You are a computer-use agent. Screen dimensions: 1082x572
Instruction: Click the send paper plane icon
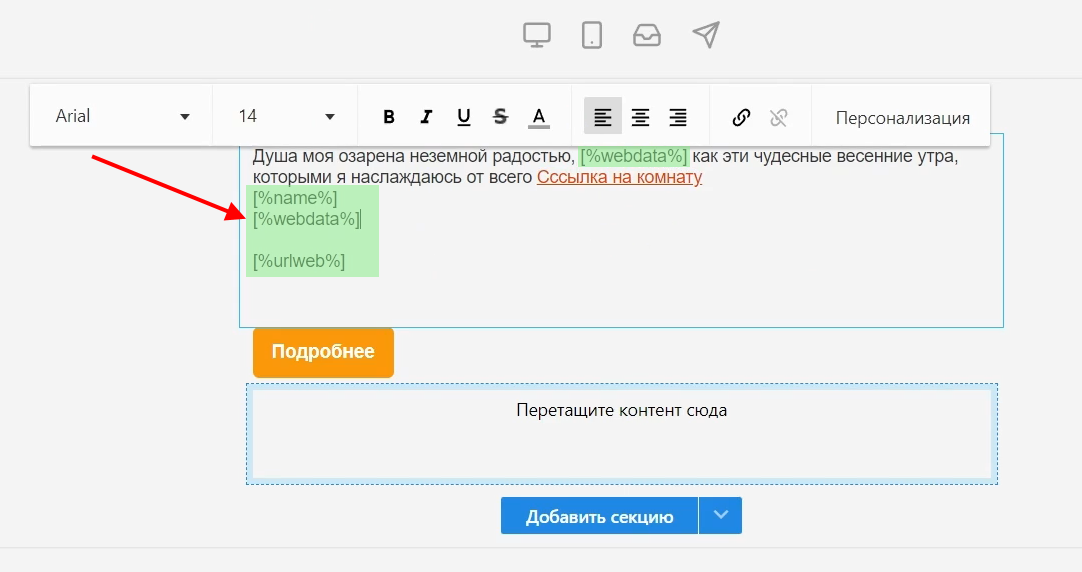point(706,35)
